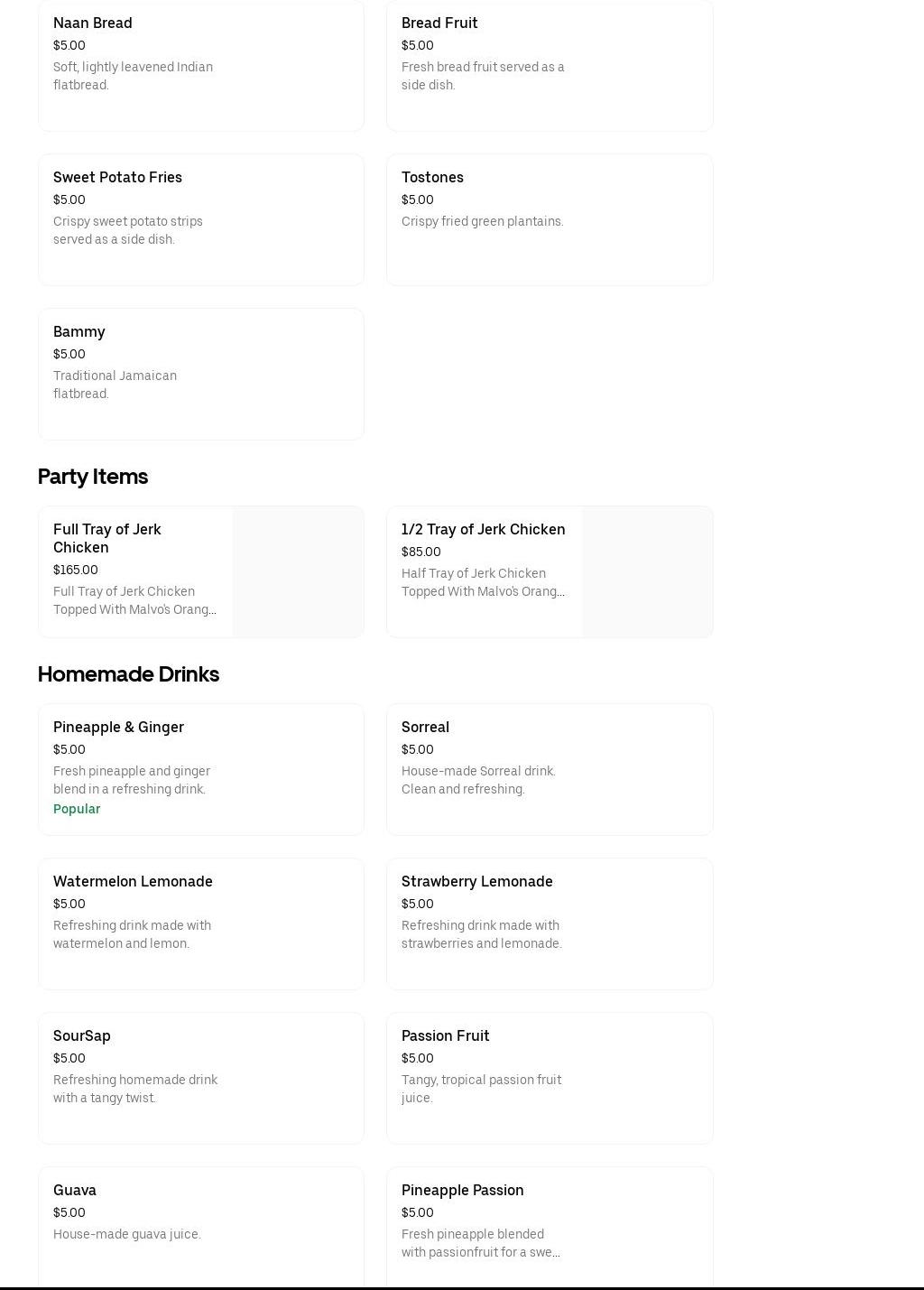Click the Full Tray image placeholder
This screenshot has height=1290, width=924.
[x=298, y=571]
